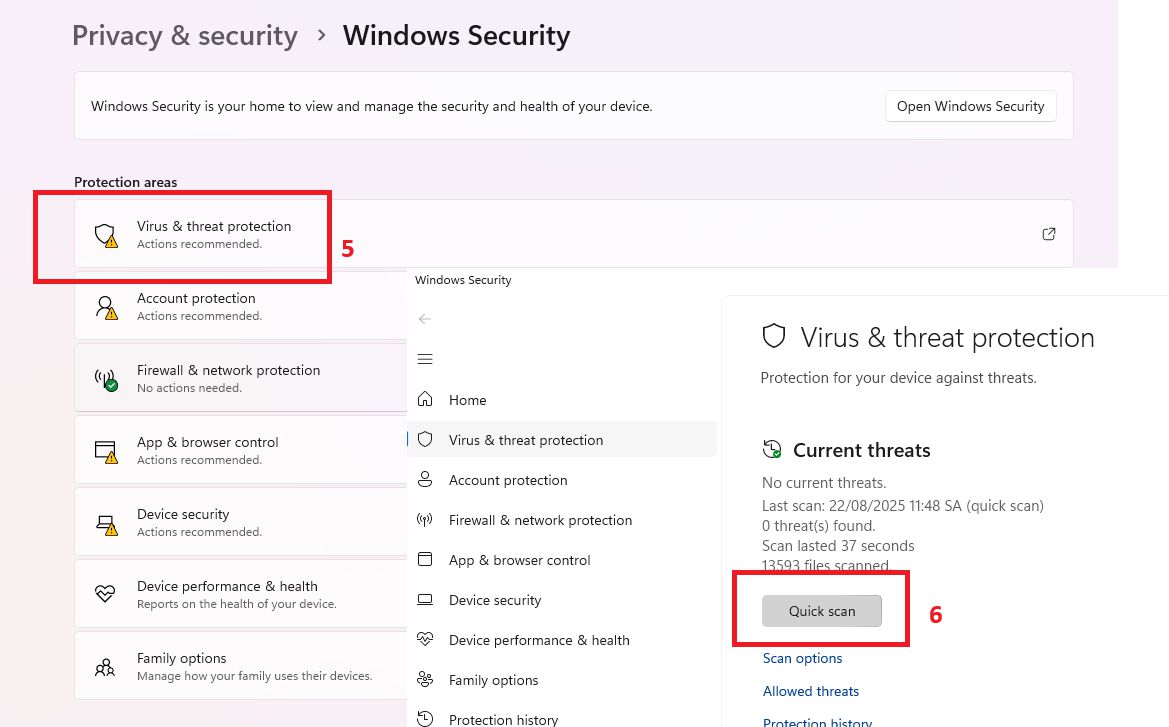Start a Quick scan
The image size is (1169, 727).
(822, 611)
